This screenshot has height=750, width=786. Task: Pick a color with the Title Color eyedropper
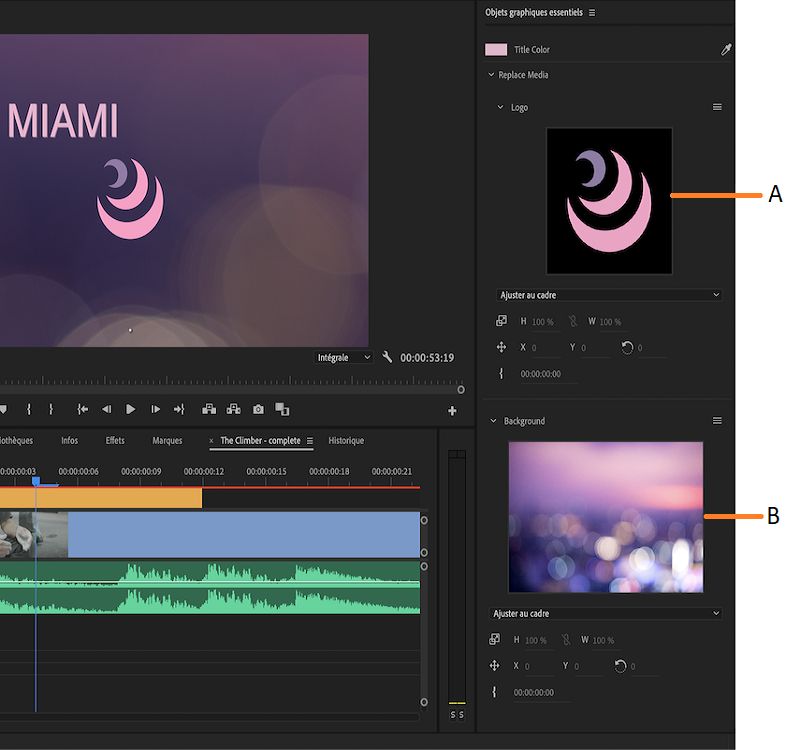coord(725,49)
